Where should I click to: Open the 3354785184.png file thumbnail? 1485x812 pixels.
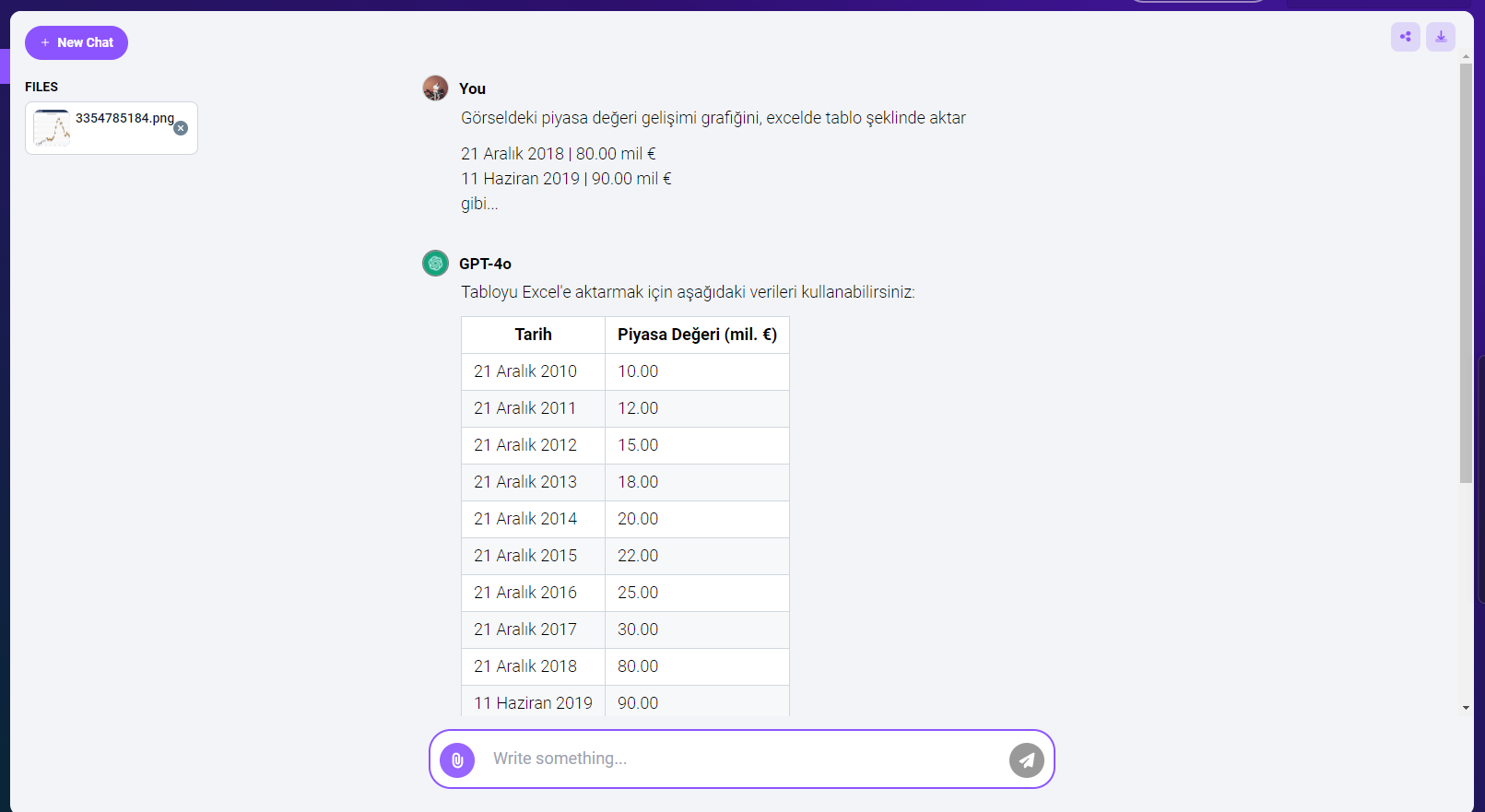52,128
